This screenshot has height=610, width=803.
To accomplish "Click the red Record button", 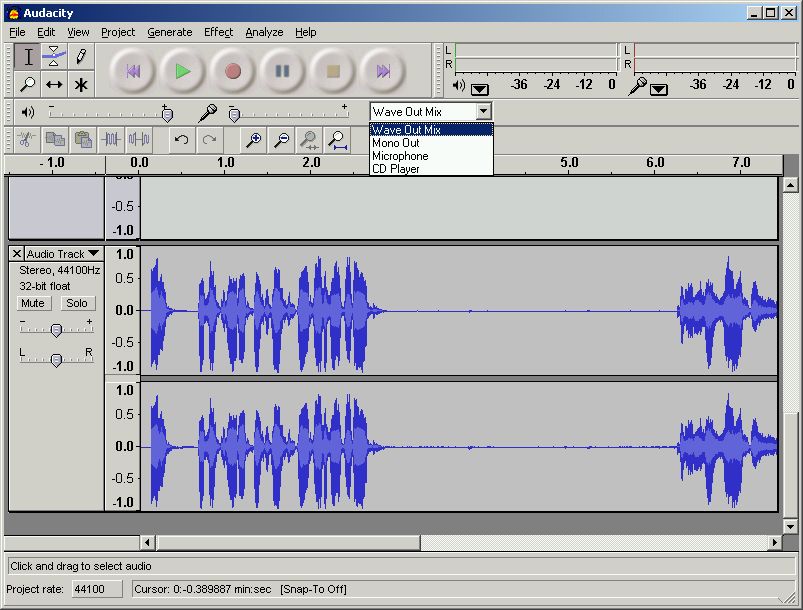I will click(233, 71).
